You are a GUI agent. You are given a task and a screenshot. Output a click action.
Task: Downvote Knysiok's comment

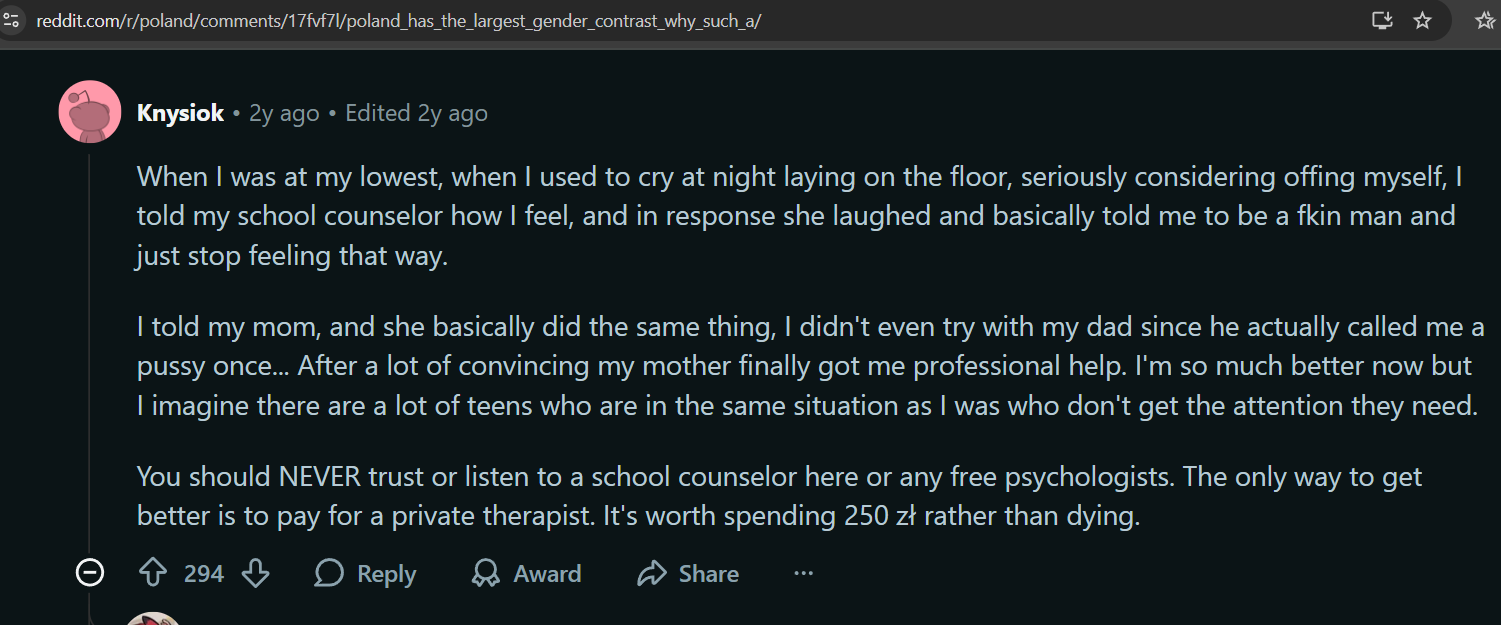tap(256, 573)
